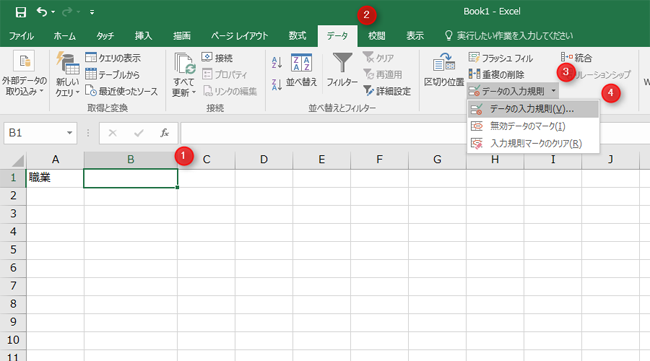Click クエリの表示 button

[113, 58]
